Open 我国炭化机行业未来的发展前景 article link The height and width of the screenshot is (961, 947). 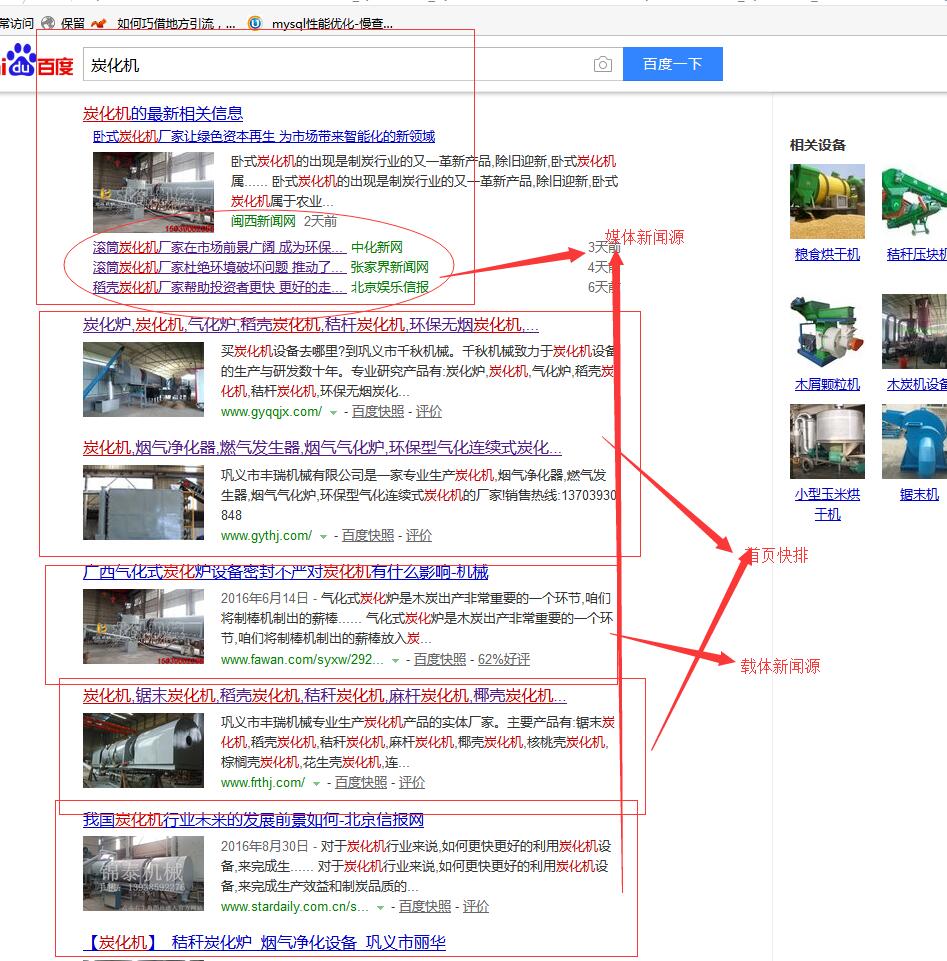point(253,820)
